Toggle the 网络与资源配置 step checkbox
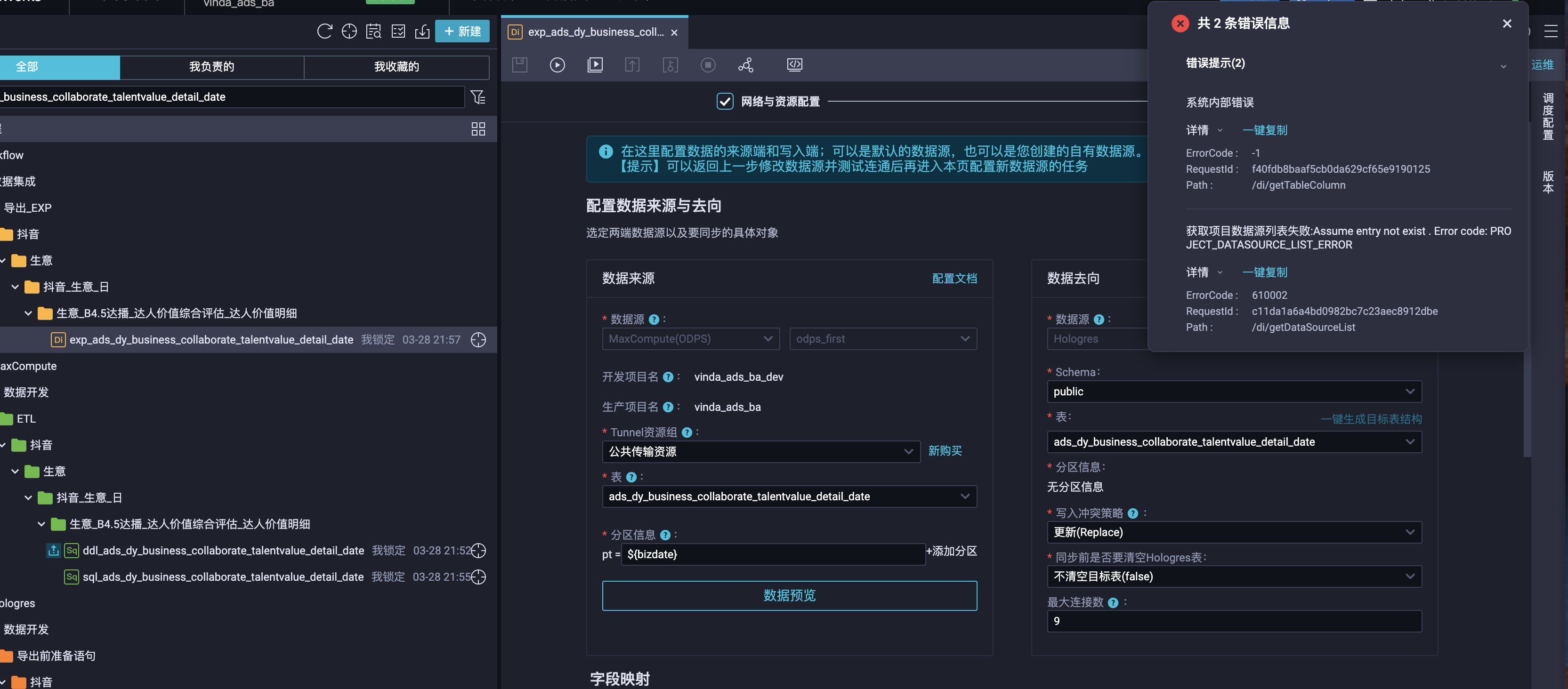1568x689 pixels. pyautogui.click(x=725, y=102)
